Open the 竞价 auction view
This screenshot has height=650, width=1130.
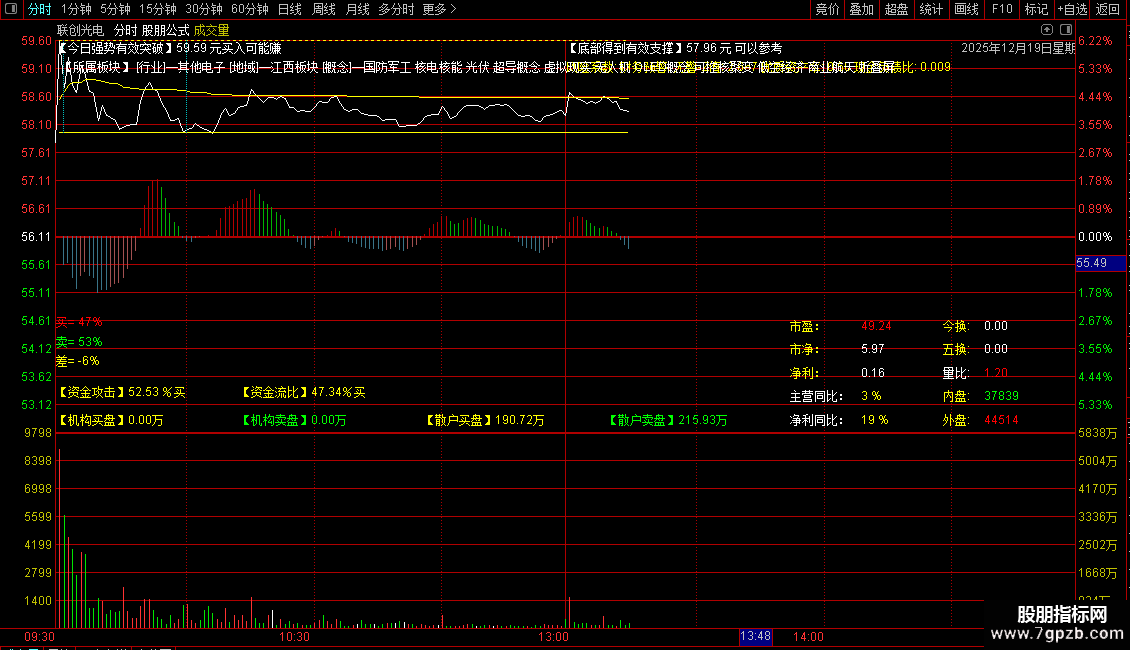click(x=827, y=9)
